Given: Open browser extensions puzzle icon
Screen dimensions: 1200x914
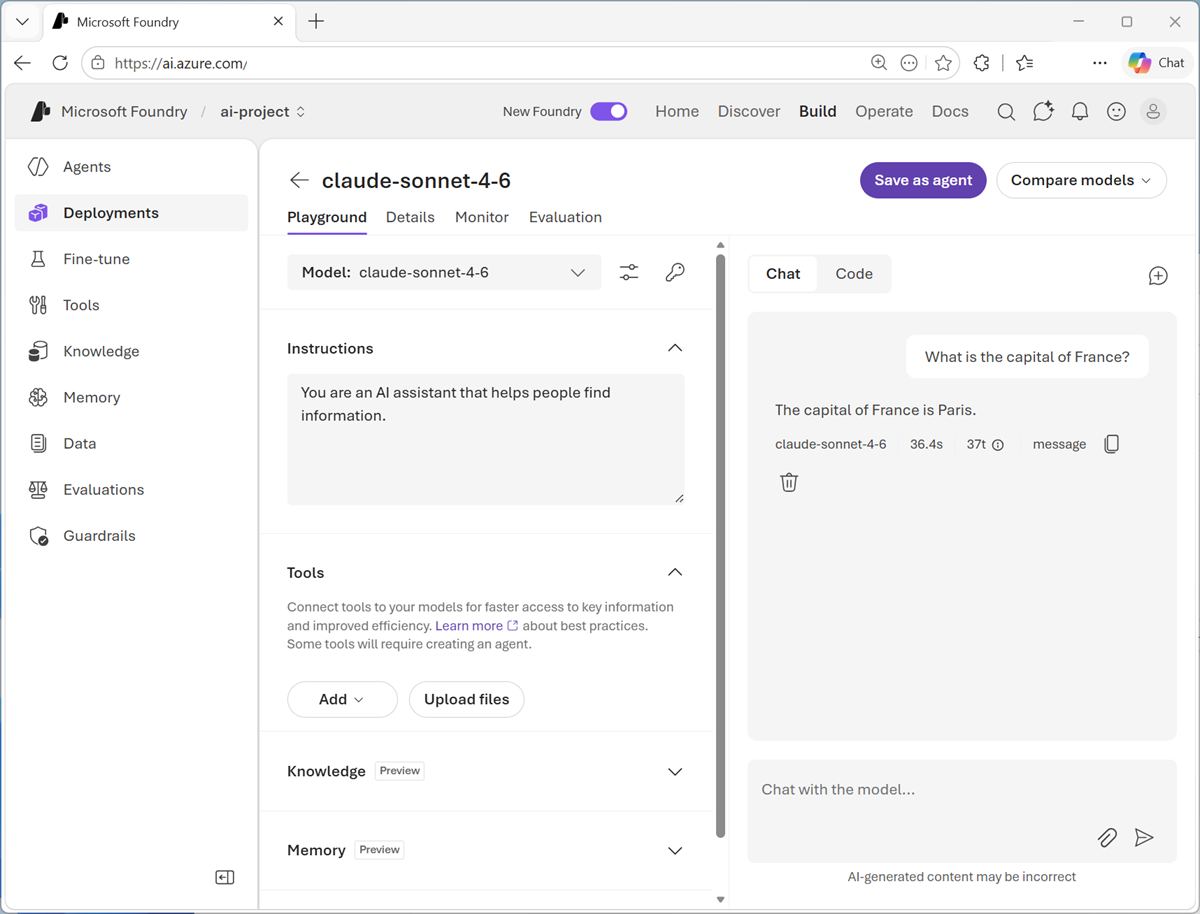Looking at the screenshot, I should click(x=982, y=63).
